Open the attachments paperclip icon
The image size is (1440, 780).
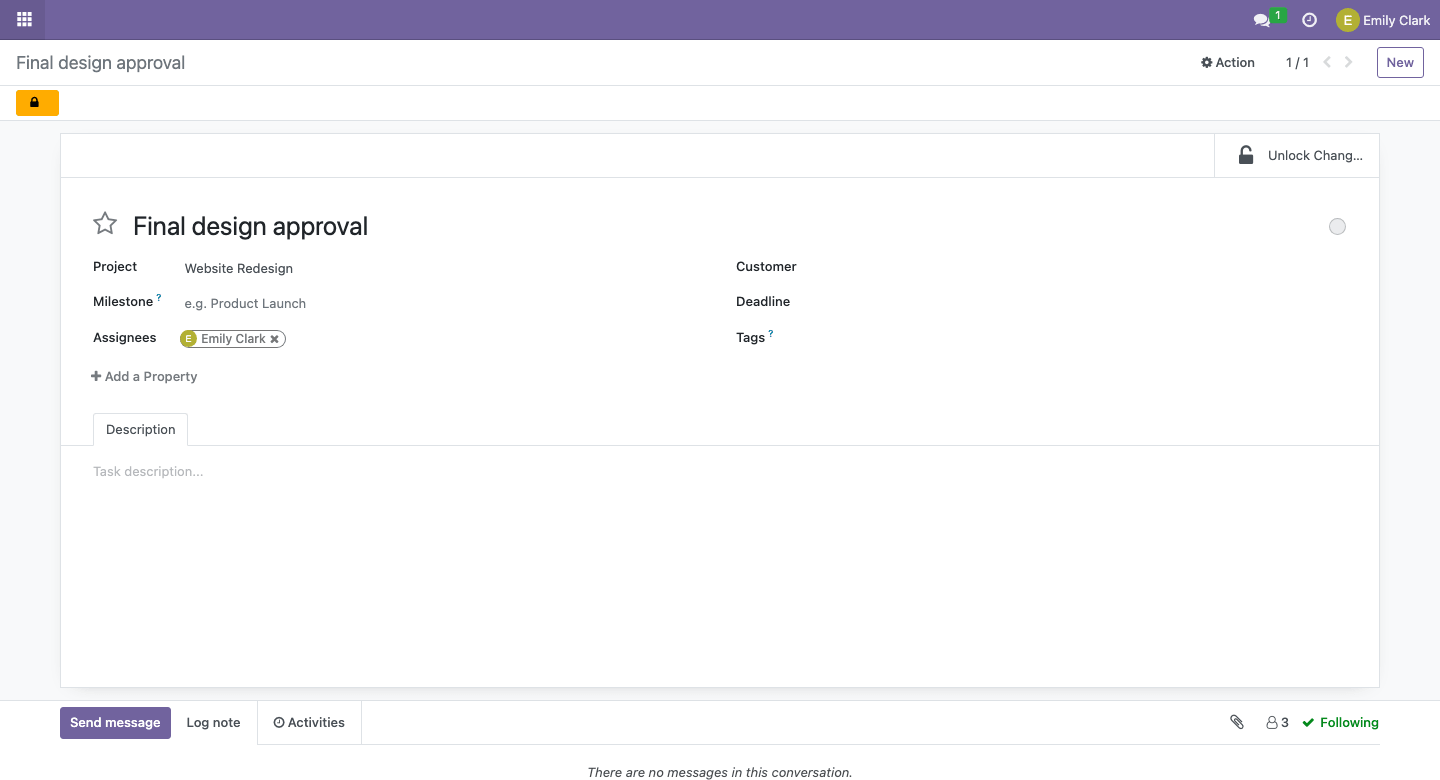(x=1237, y=722)
